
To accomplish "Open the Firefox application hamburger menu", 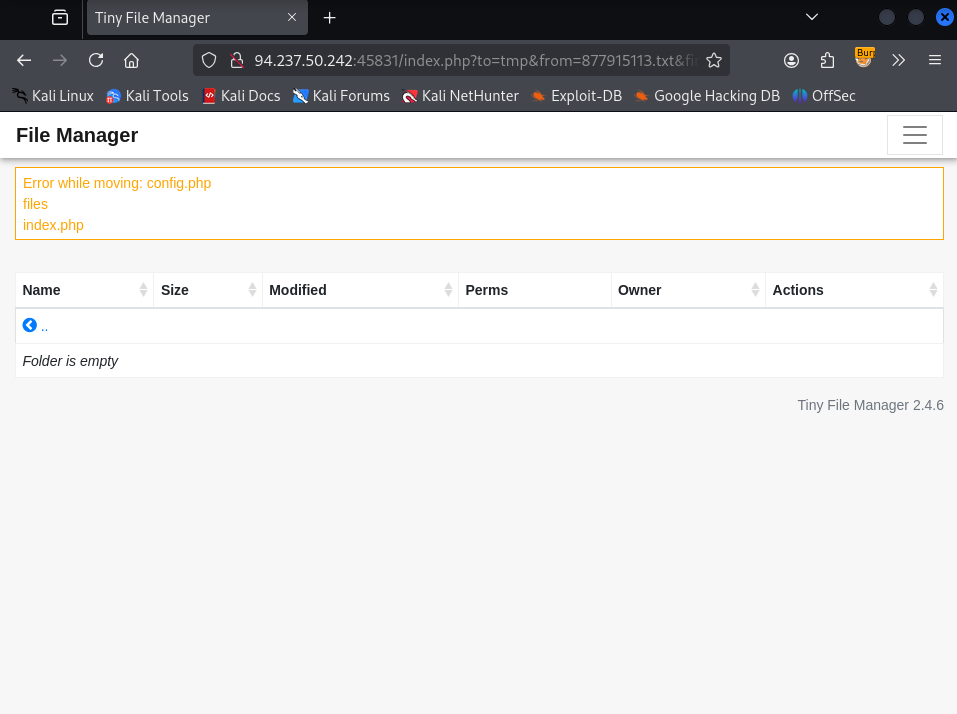I will (x=935, y=60).
